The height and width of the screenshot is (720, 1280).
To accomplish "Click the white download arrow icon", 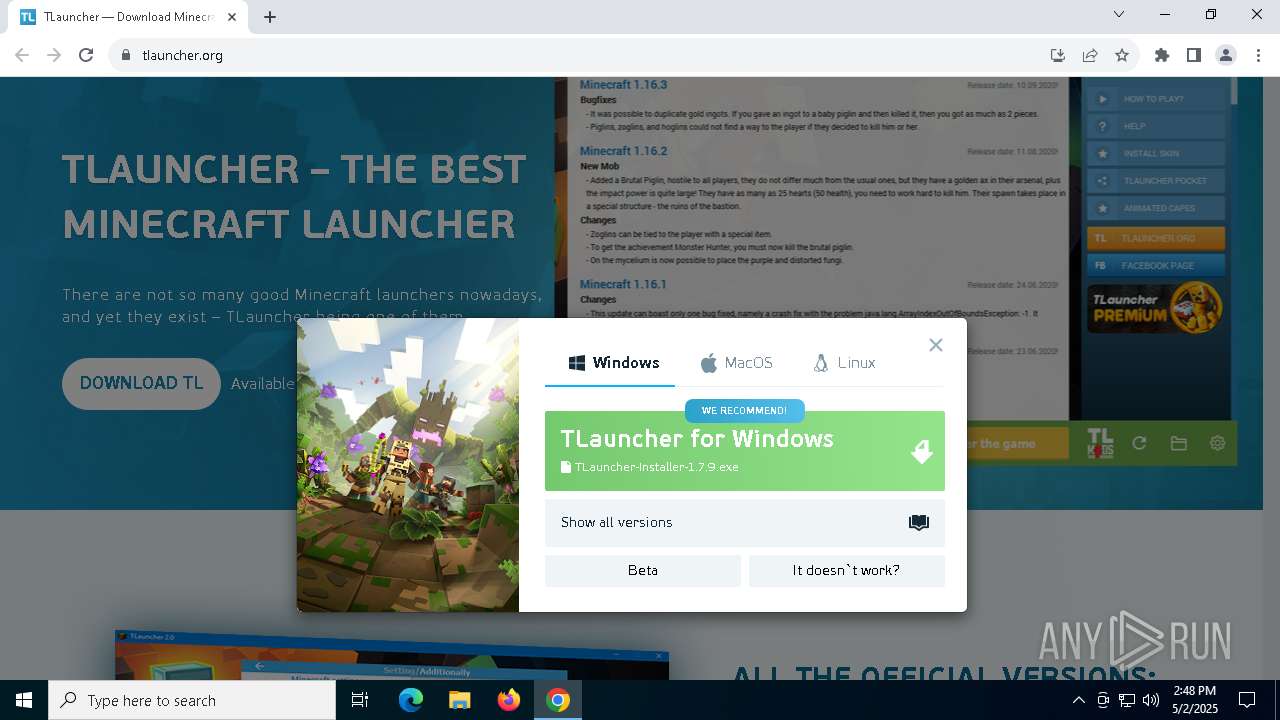I will click(922, 452).
